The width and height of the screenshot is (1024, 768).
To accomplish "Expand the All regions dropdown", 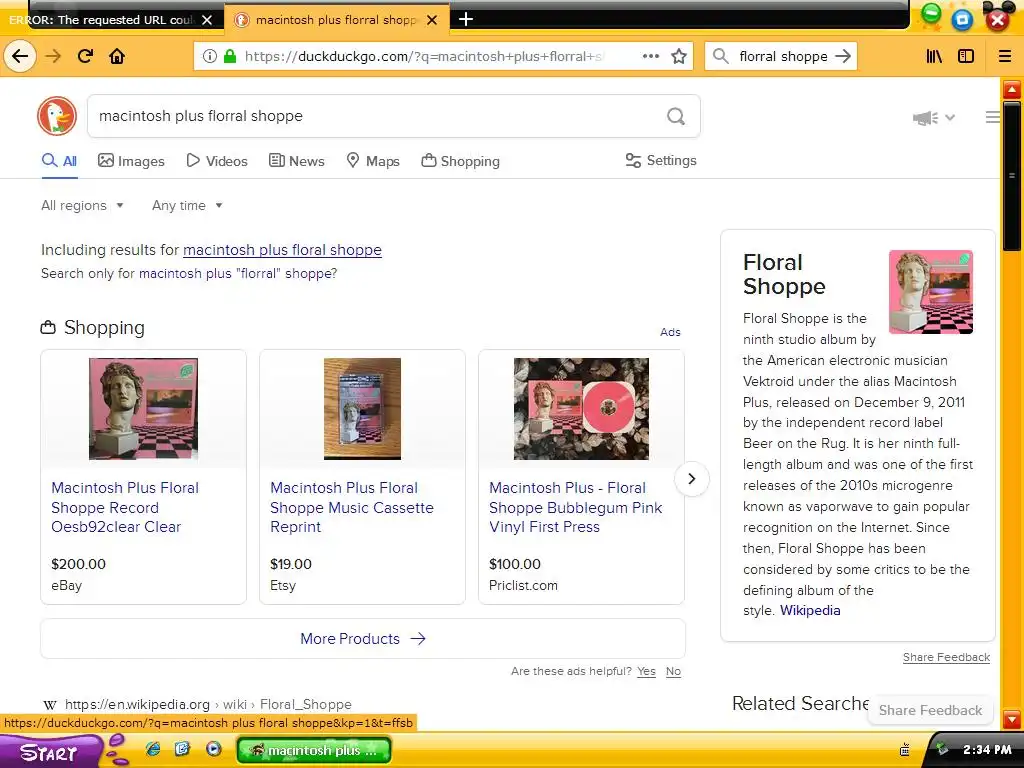I will (82, 205).
